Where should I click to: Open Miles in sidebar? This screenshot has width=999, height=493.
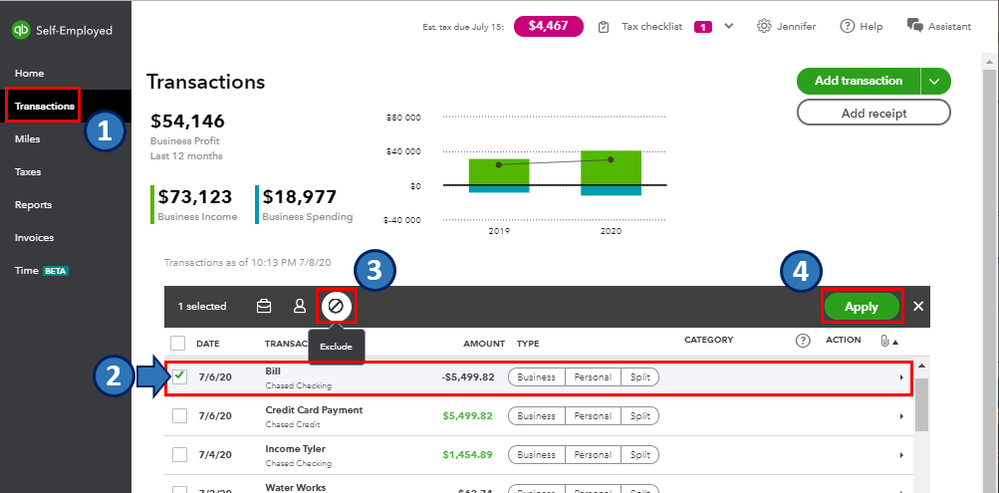[27, 139]
